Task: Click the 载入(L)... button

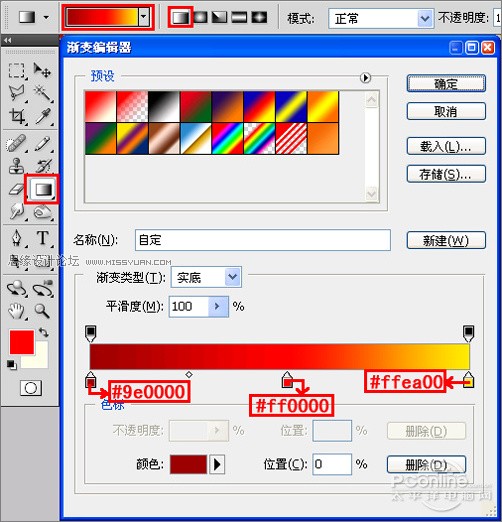Action: coord(446,146)
